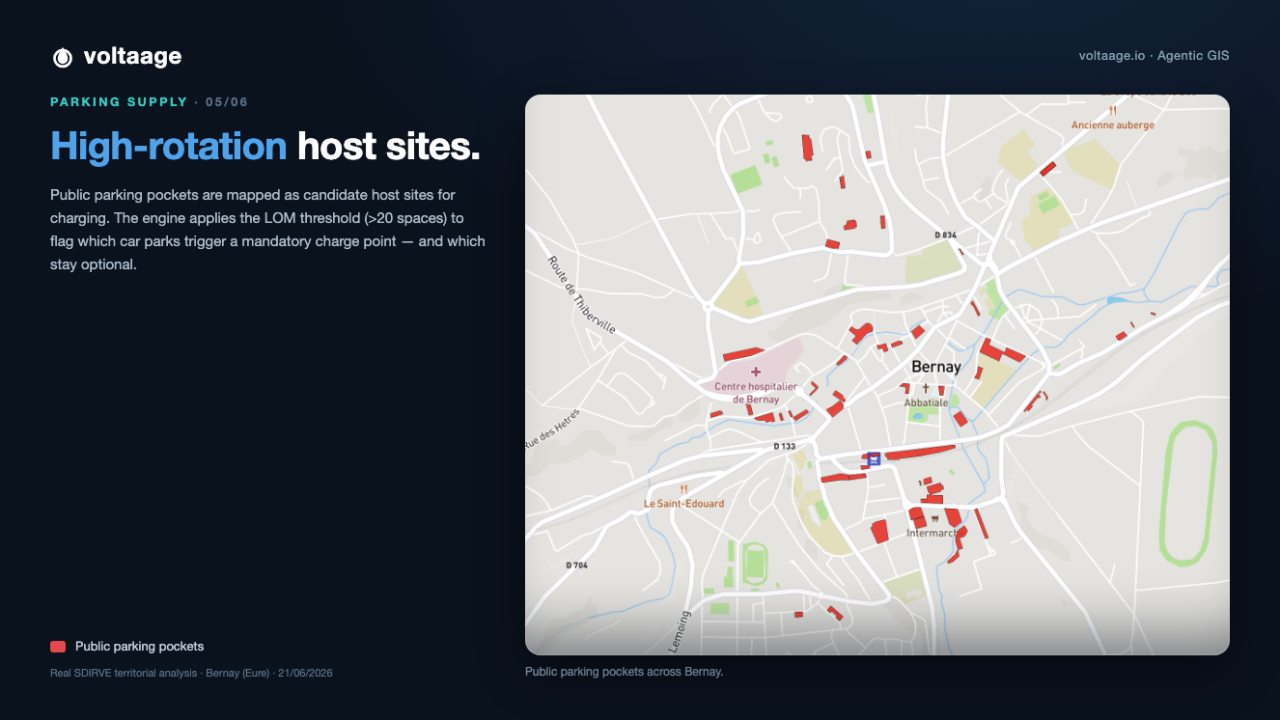1280x720 pixels.
Task: Open the voltaage.io link in header
Action: 1112,56
